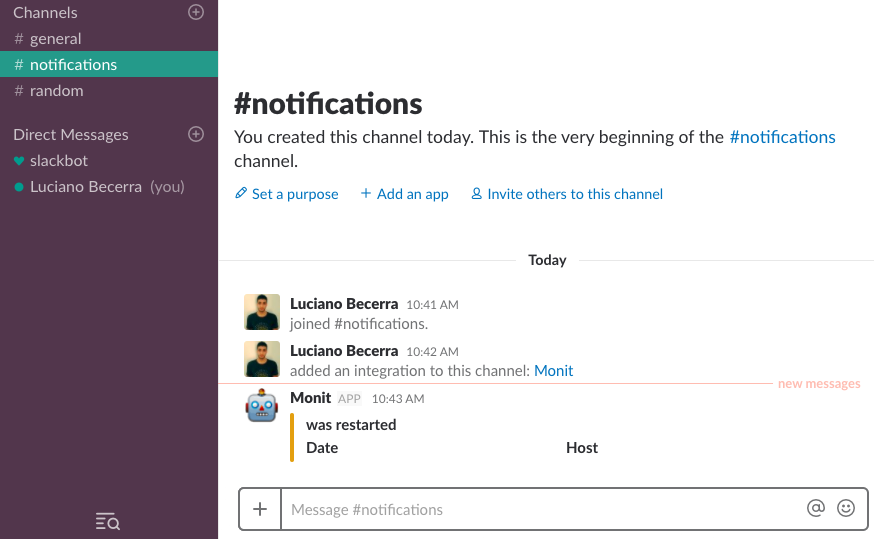Viewport: 874px width, 539px height.
Task: Click the blue #notifications channel link
Action: coord(783,137)
